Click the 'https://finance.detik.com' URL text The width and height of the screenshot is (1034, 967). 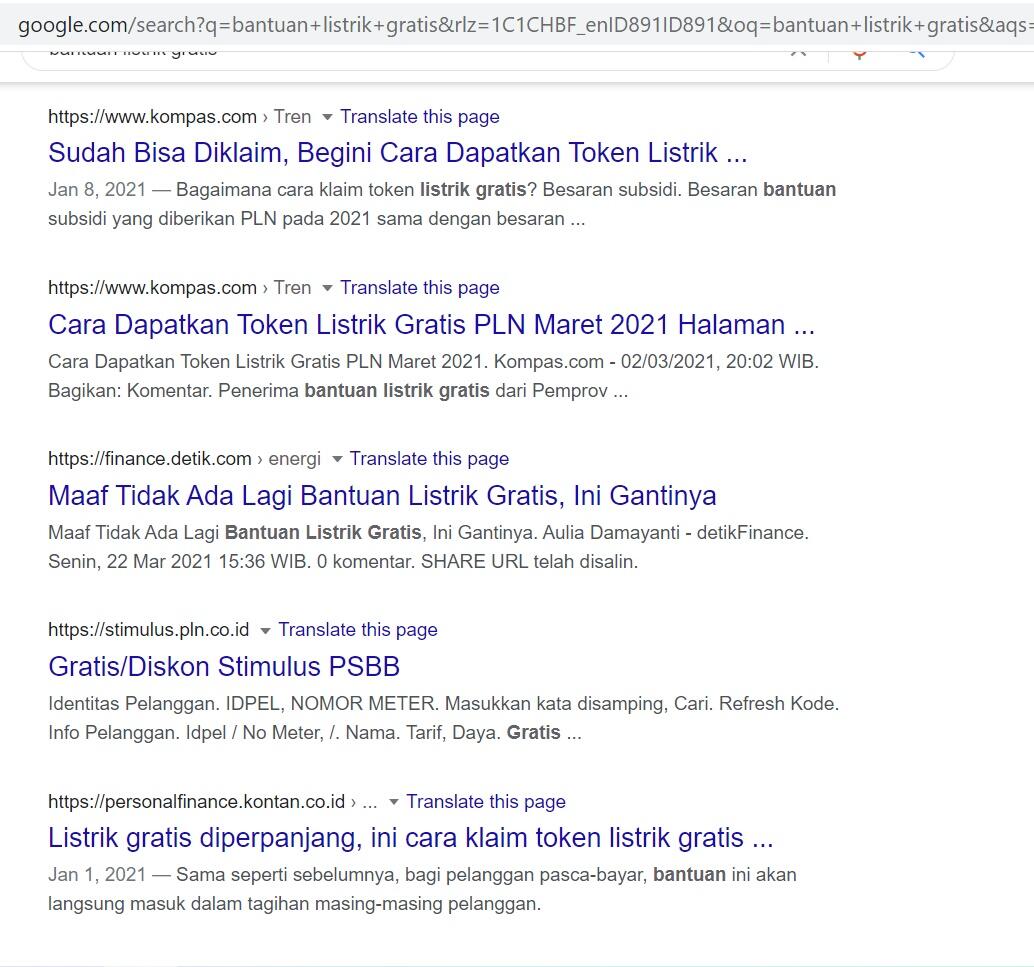tap(150, 458)
